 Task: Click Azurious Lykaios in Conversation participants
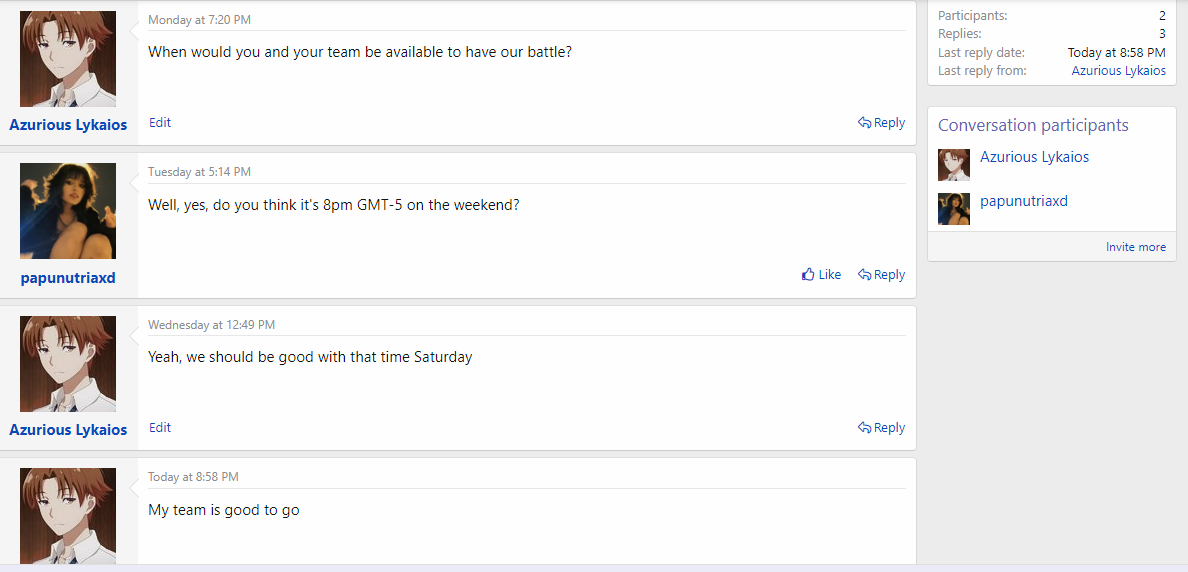click(1034, 158)
